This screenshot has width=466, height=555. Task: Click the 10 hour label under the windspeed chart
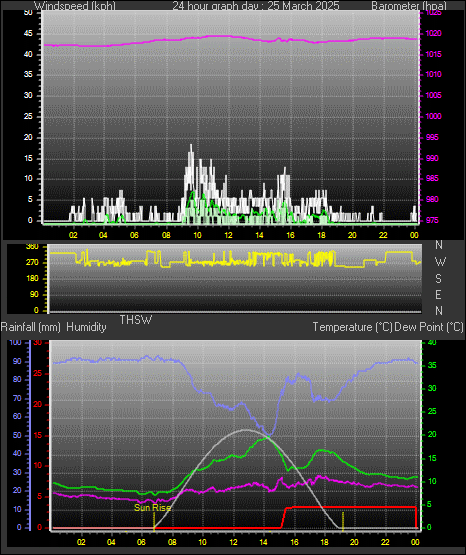click(x=197, y=235)
